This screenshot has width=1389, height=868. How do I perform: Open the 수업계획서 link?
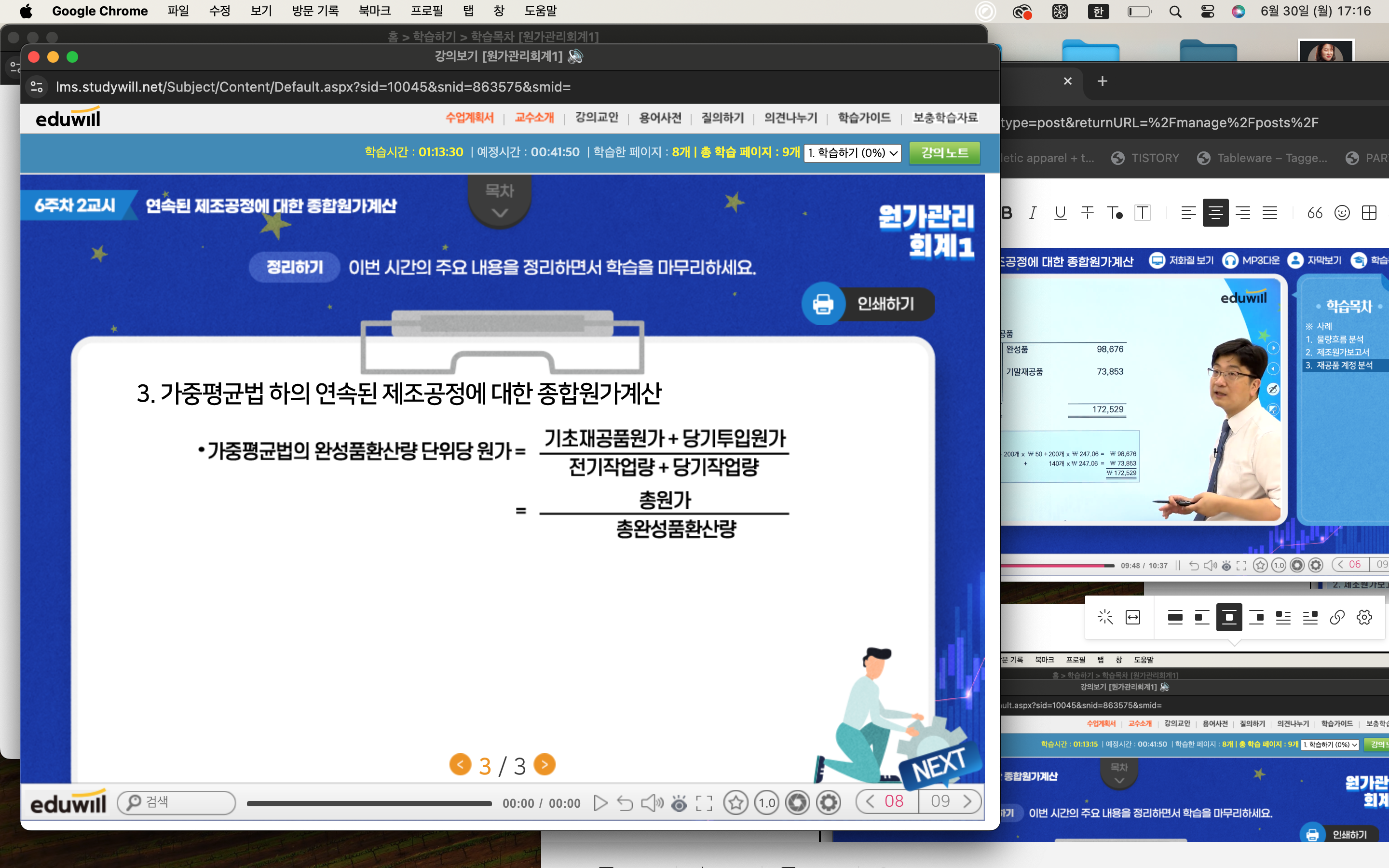click(469, 118)
